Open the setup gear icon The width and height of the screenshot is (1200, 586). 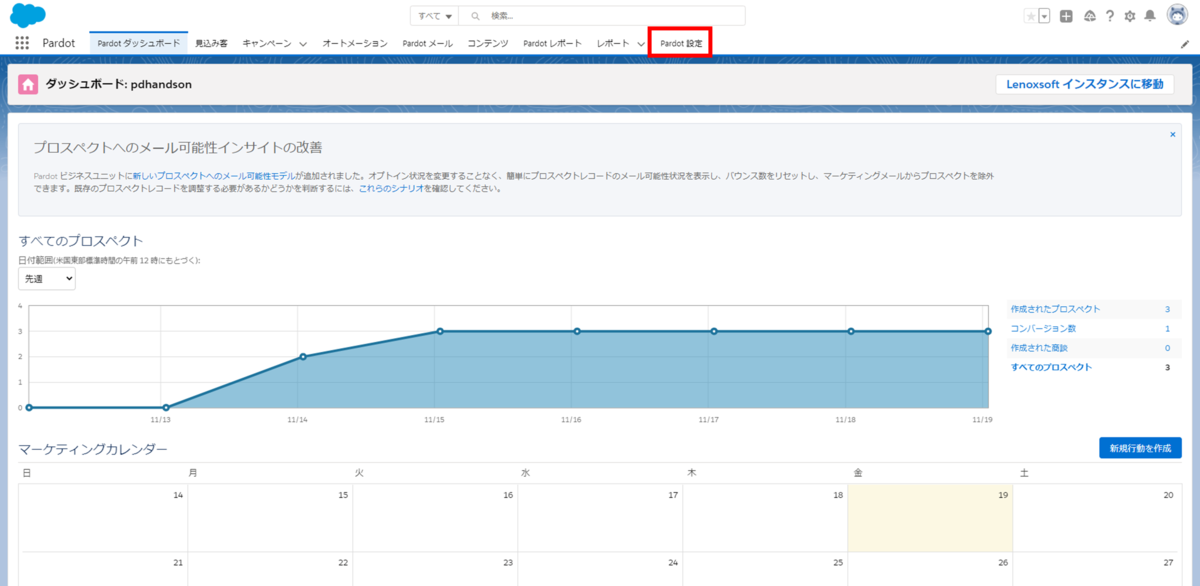coord(1130,16)
